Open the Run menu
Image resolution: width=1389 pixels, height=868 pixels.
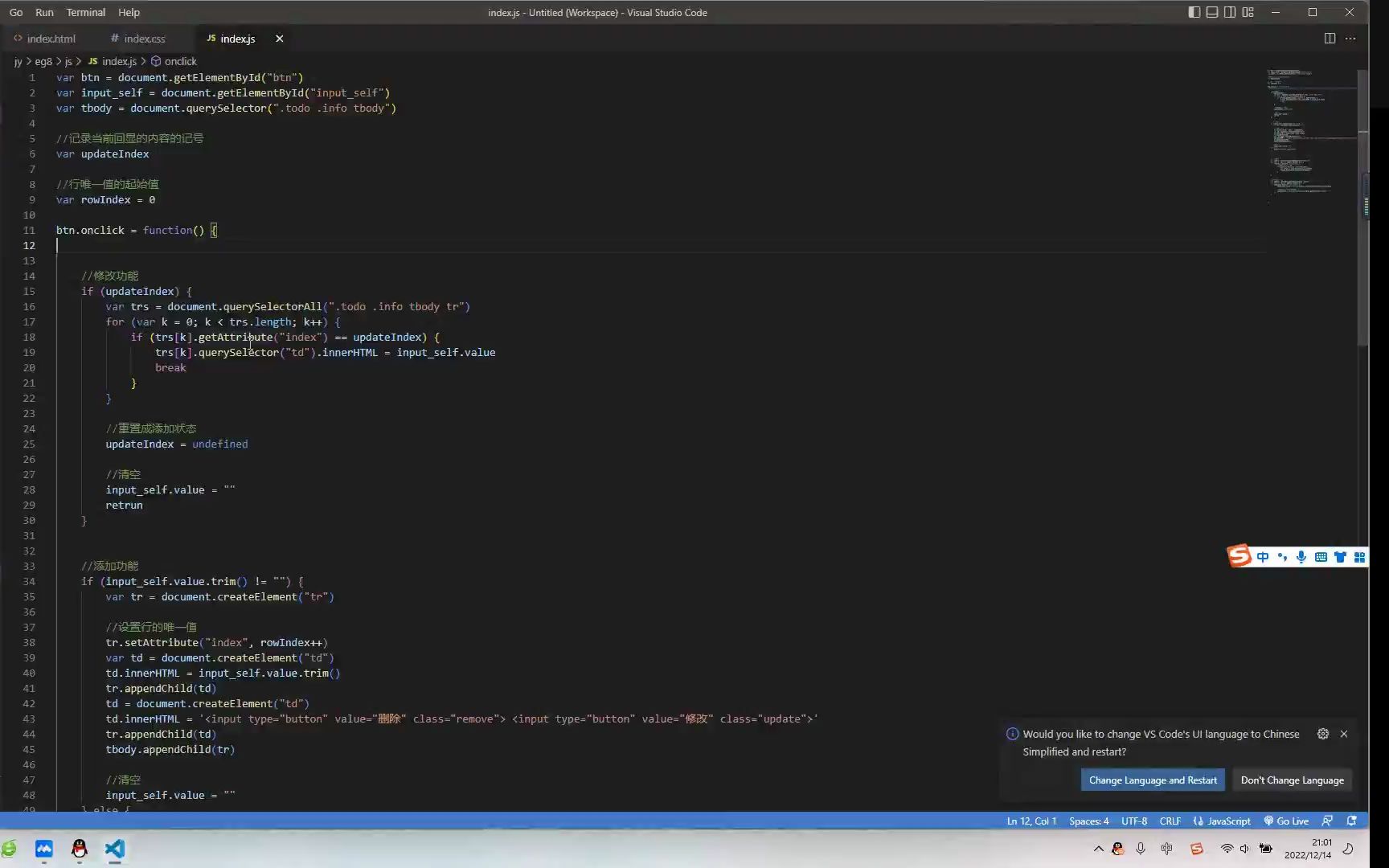[x=45, y=12]
